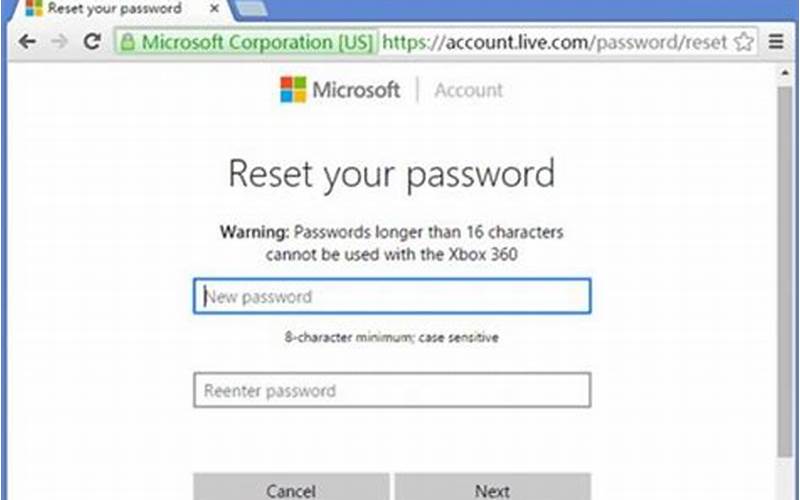Bookmark page with the star icon
Screen dimensions: 800x500
744,42
